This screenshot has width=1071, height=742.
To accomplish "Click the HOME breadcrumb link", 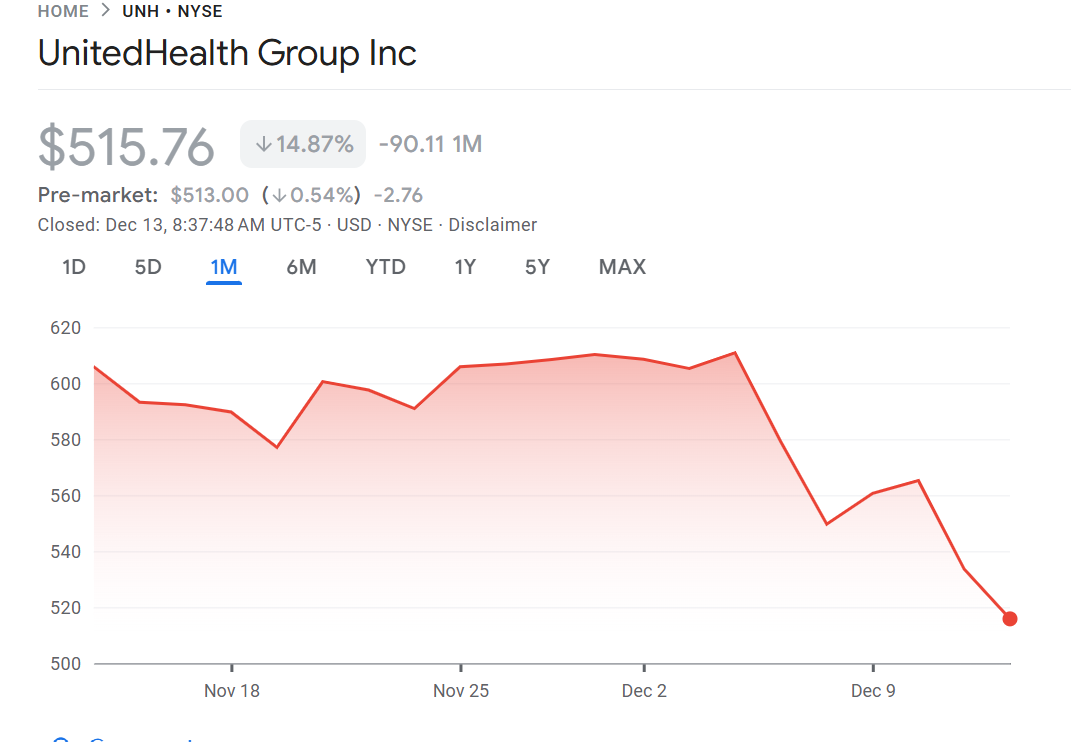I will pos(63,12).
